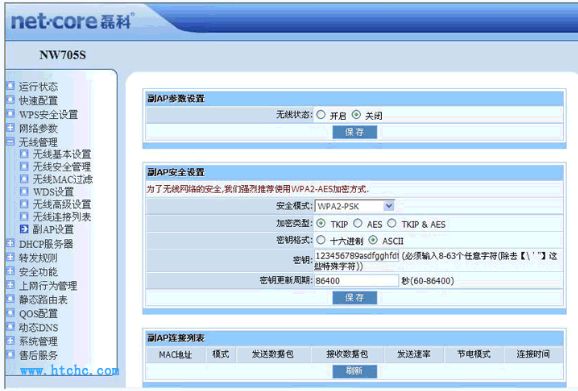
Task: Open 无线高级设置 menu item
Action: click(62, 204)
